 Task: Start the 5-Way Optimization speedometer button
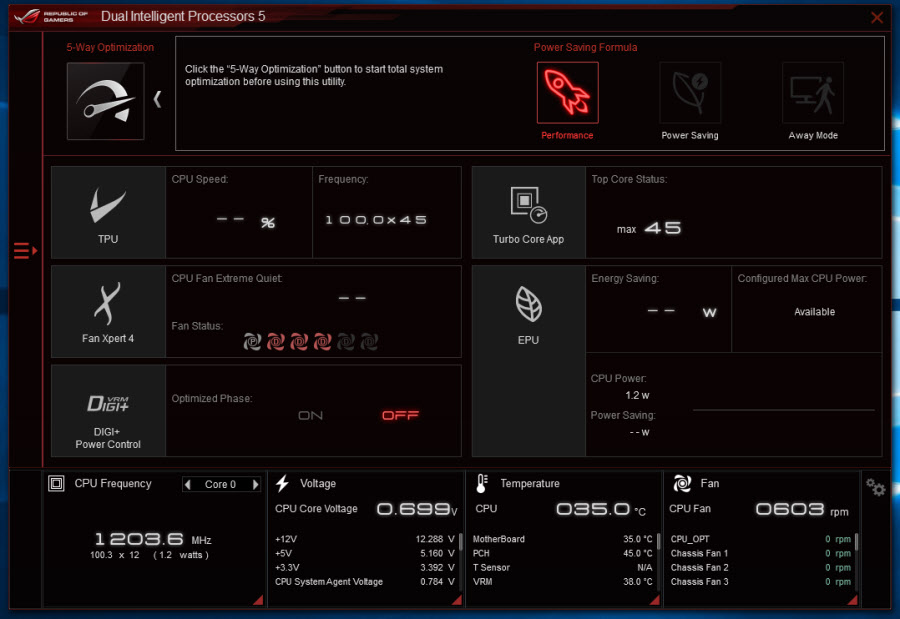pyautogui.click(x=106, y=101)
